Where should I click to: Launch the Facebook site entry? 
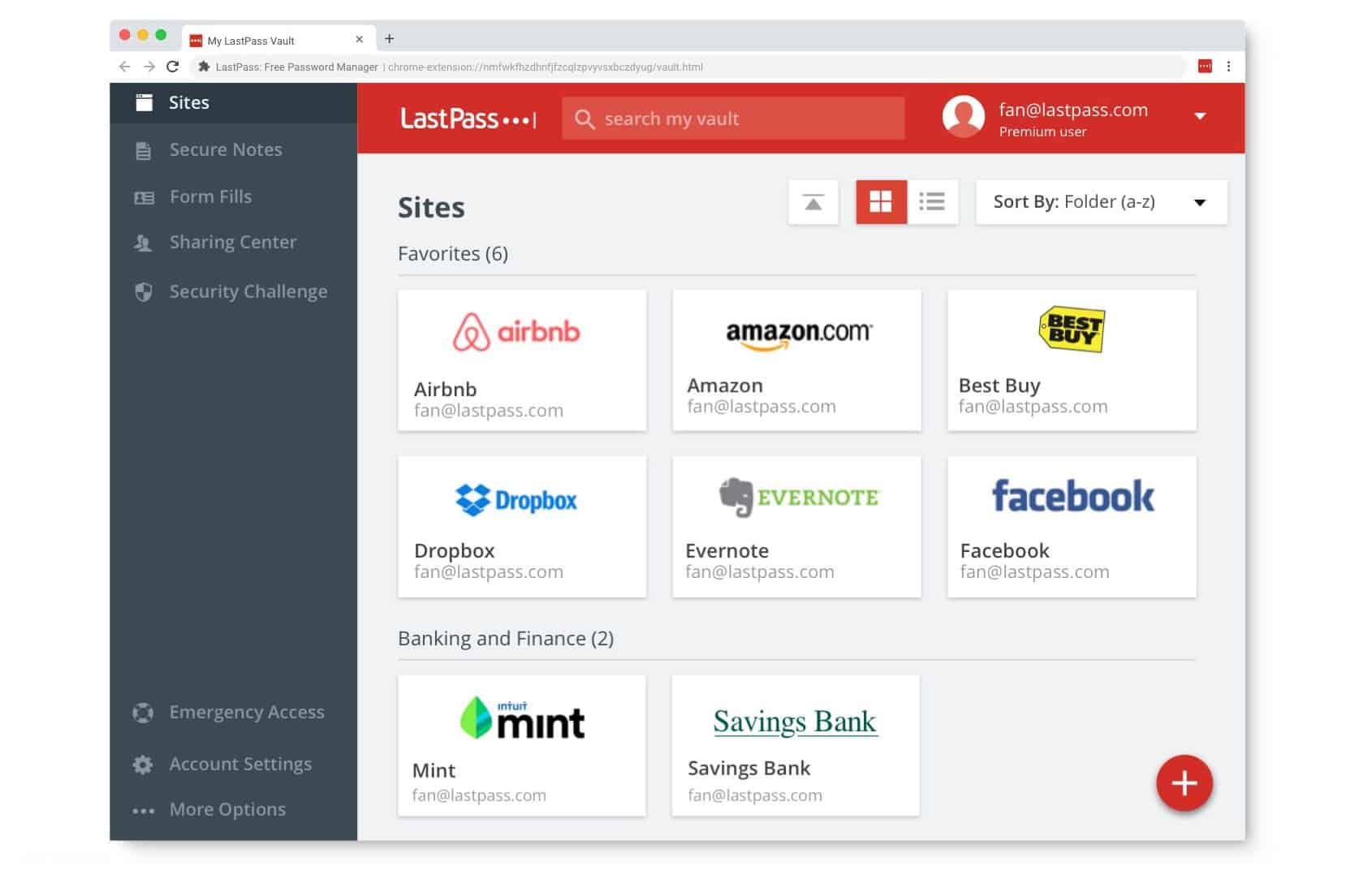1072,526
